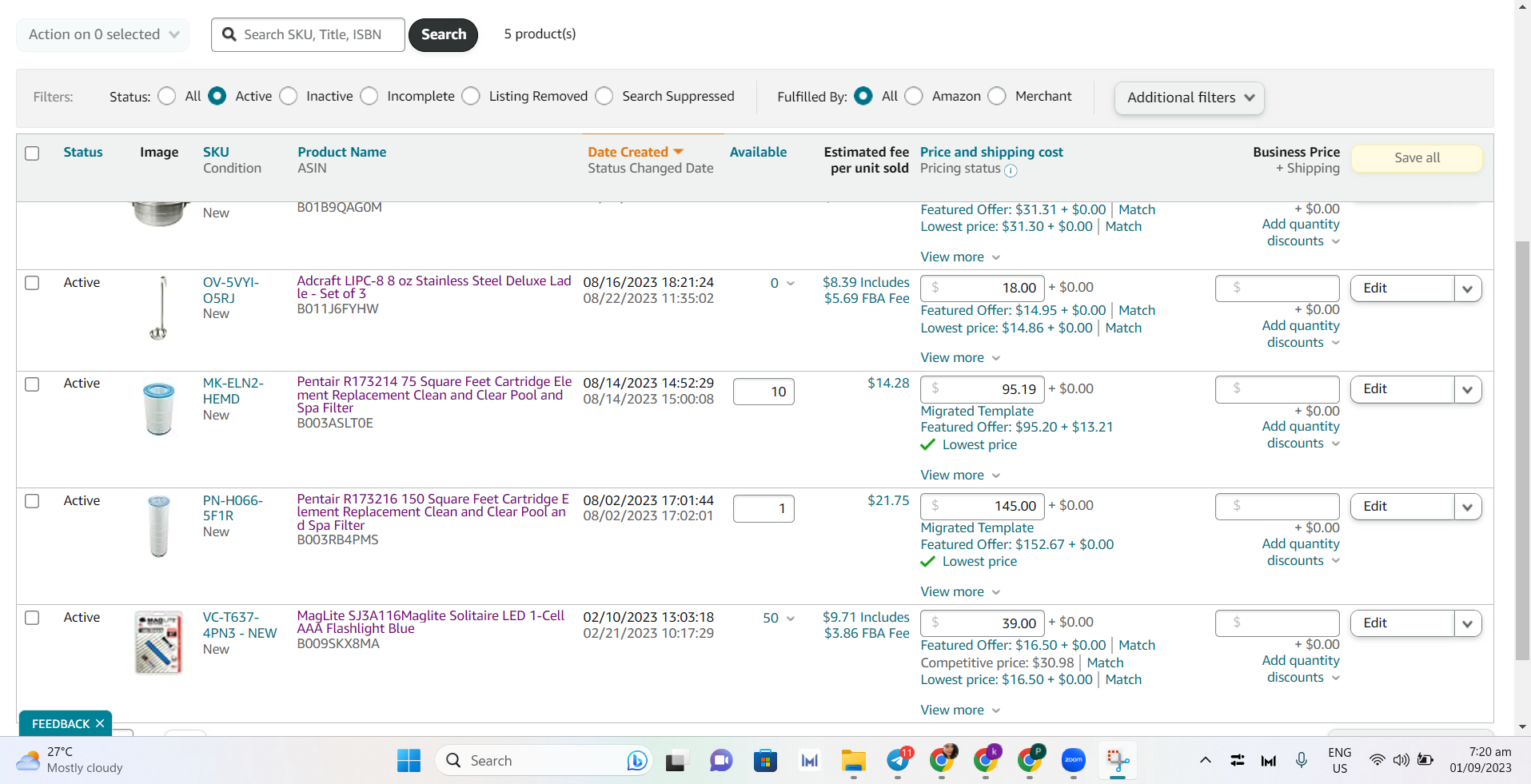
Task: Select the Pentair R173214 row checkbox
Action: [x=32, y=384]
